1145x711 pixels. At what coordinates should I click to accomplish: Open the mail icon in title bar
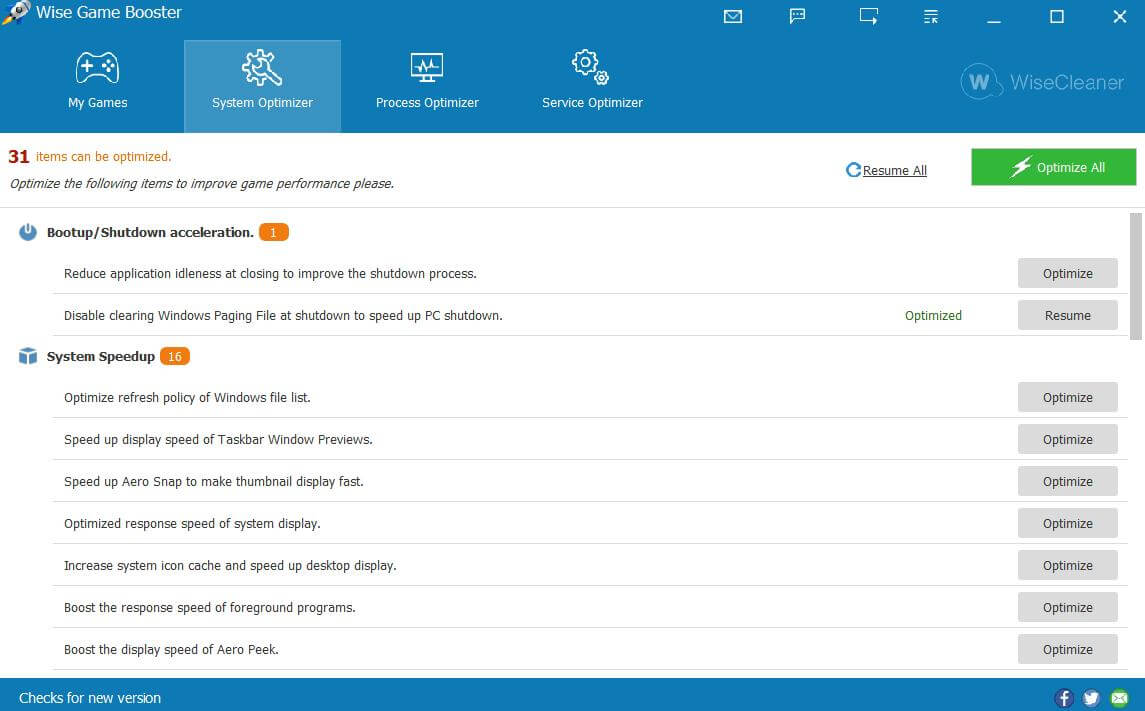732,16
